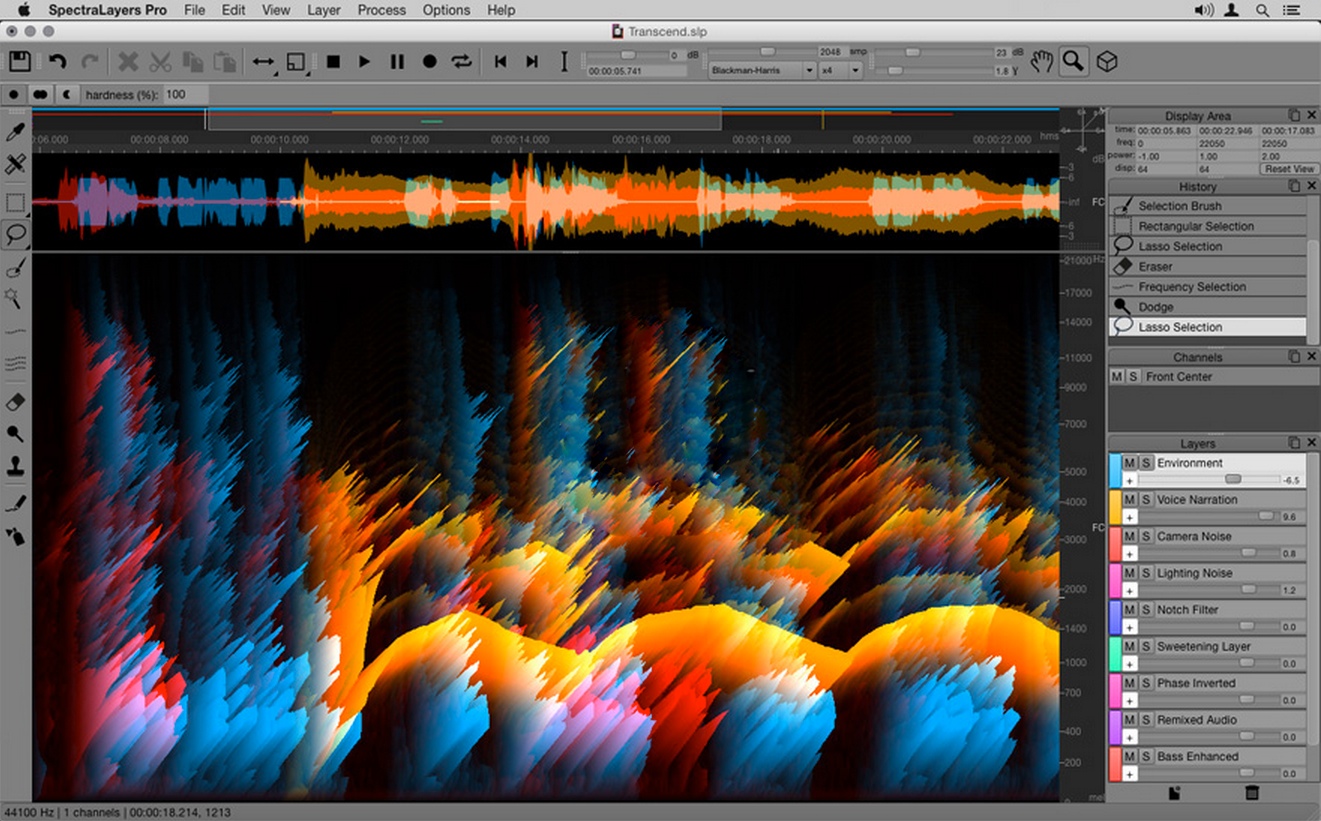
Task: Solo the Sweetening Layer
Action: point(1146,647)
